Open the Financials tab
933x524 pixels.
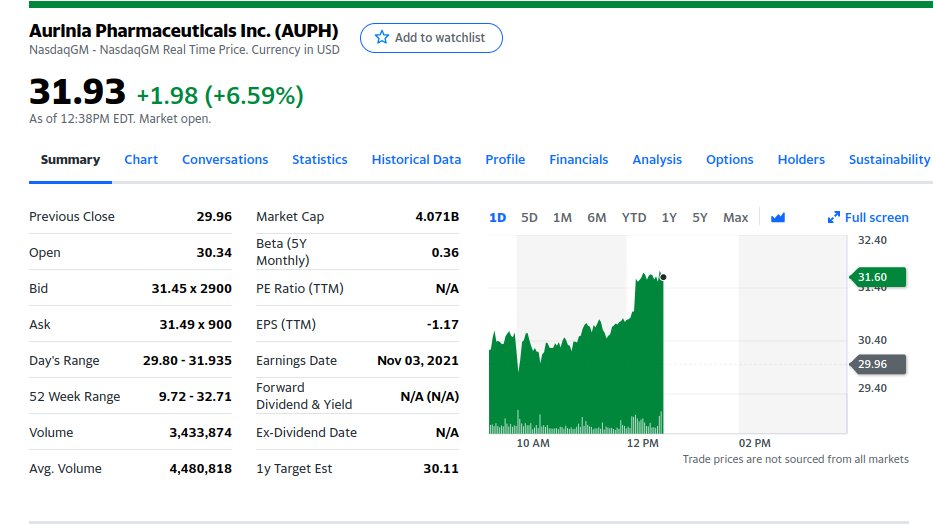point(578,159)
